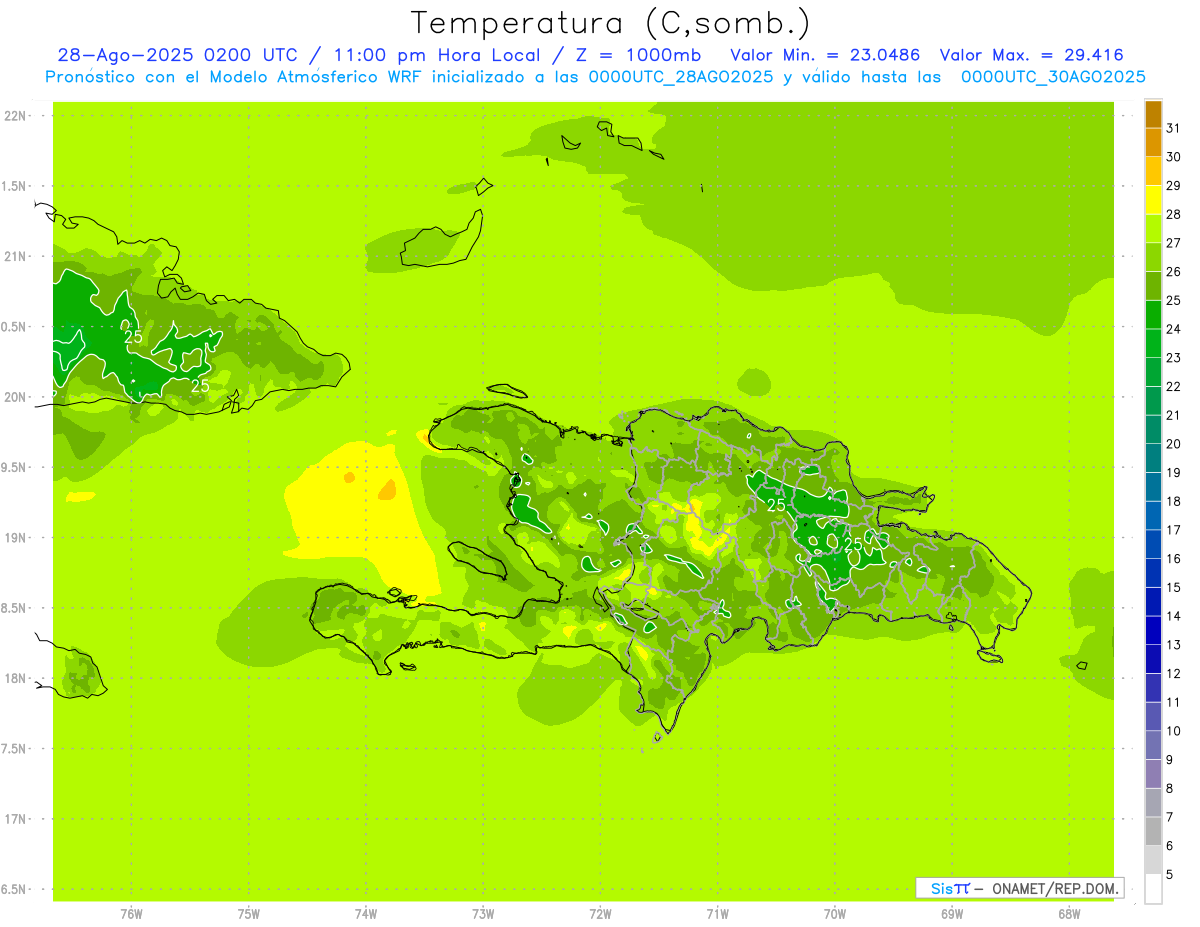
Task: Click the 68W longitude axis label
Action: 1069,913
